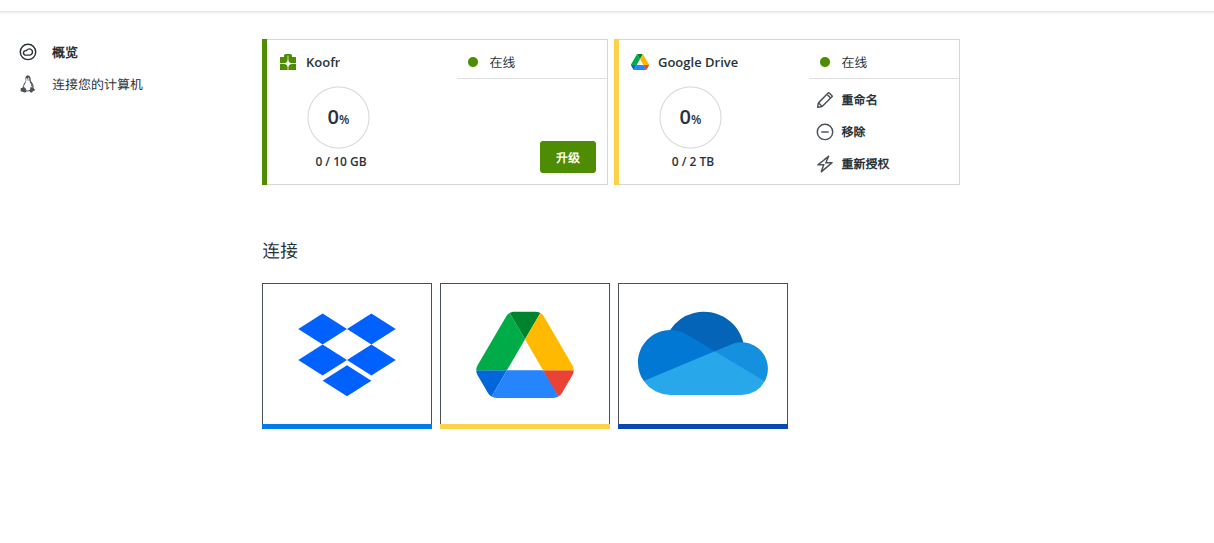1214x543 pixels.
Task: Click the small Google Drive icon in card header
Action: [x=640, y=62]
